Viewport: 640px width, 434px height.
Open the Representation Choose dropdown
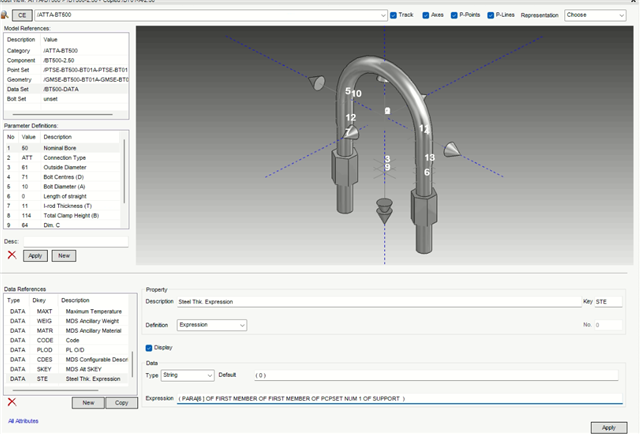[595, 15]
